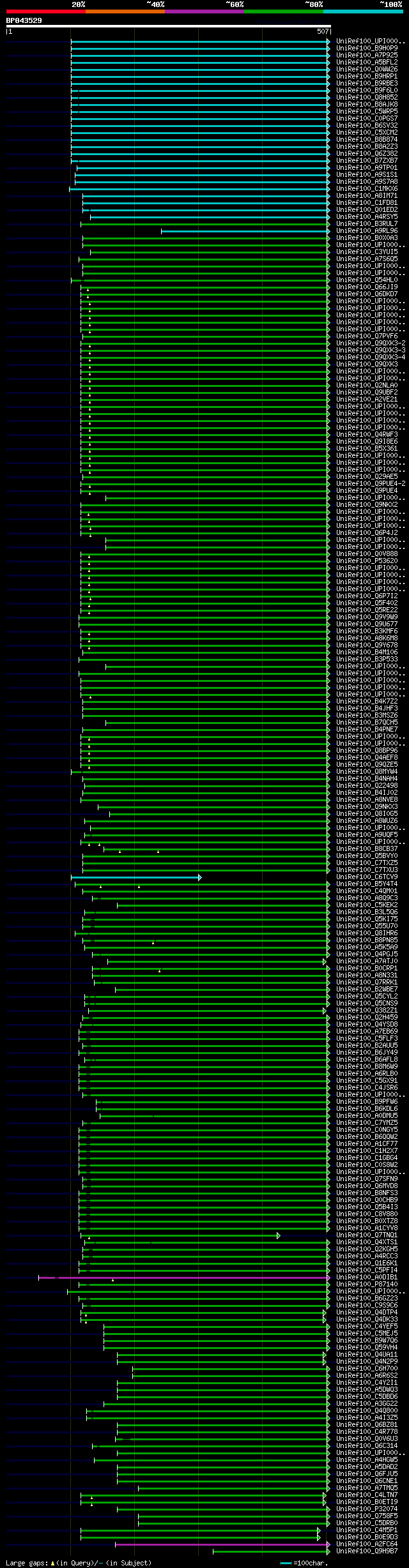
Task: Click the query end position 507
Action: coord(323,31)
